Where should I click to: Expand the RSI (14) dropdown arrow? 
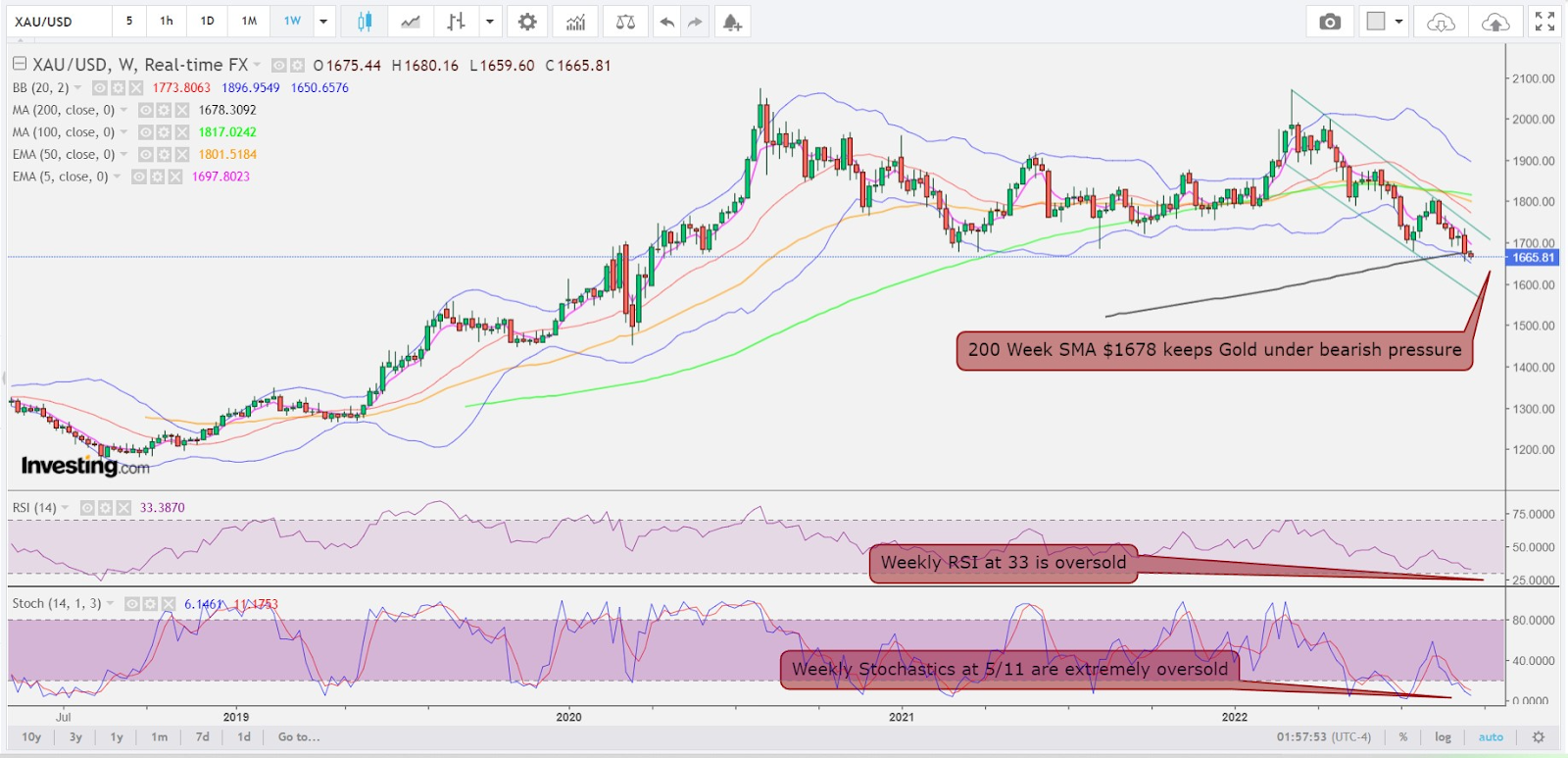[x=66, y=507]
